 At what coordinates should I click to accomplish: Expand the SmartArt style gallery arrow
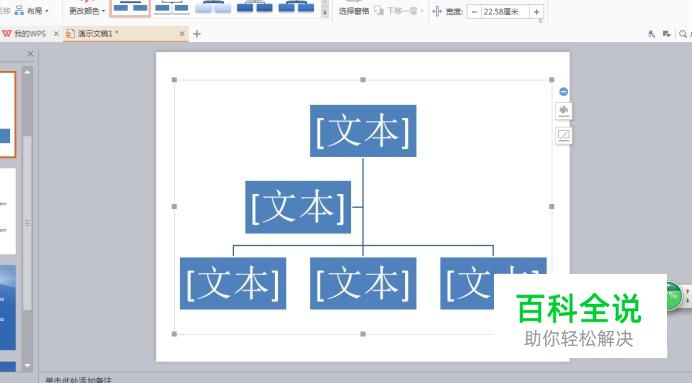point(325,13)
